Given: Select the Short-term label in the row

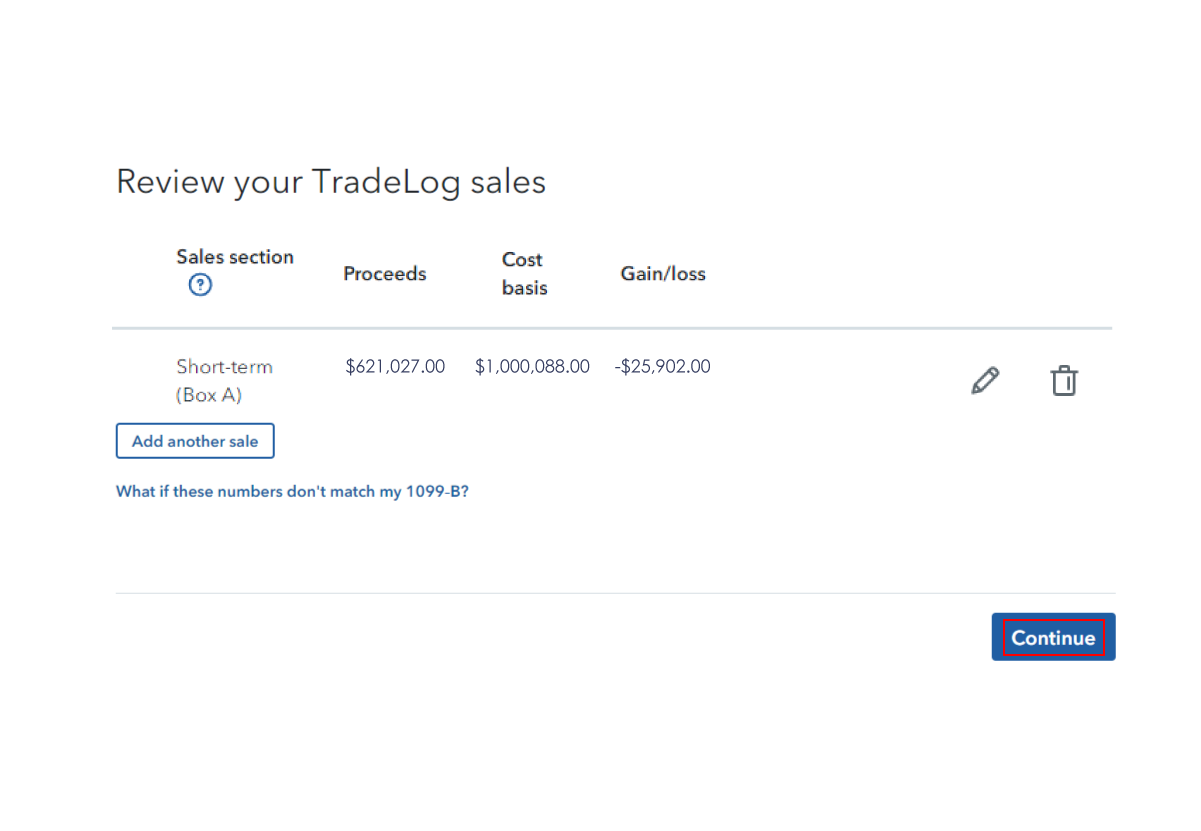Looking at the screenshot, I should [224, 367].
